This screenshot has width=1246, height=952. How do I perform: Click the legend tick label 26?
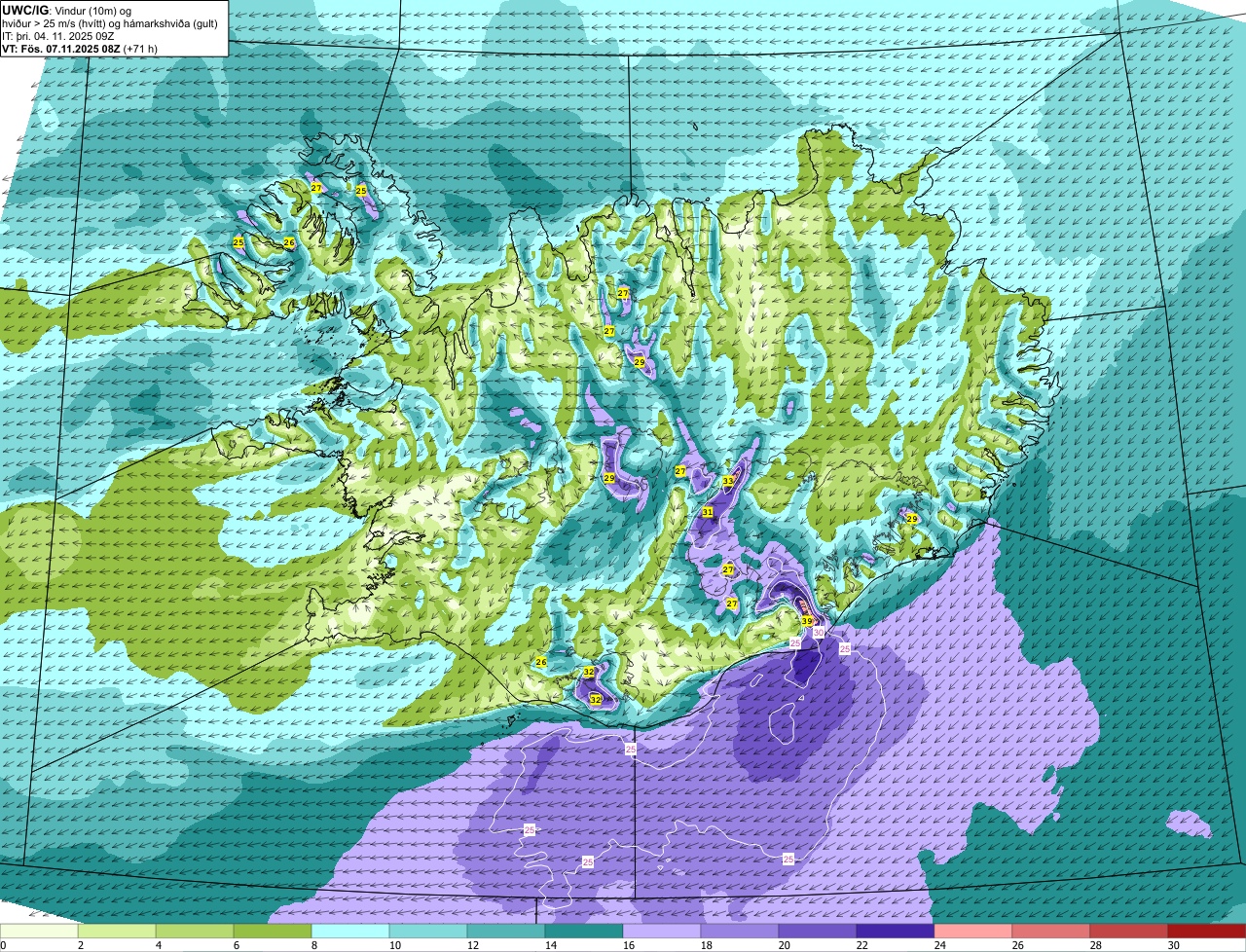(1016, 945)
